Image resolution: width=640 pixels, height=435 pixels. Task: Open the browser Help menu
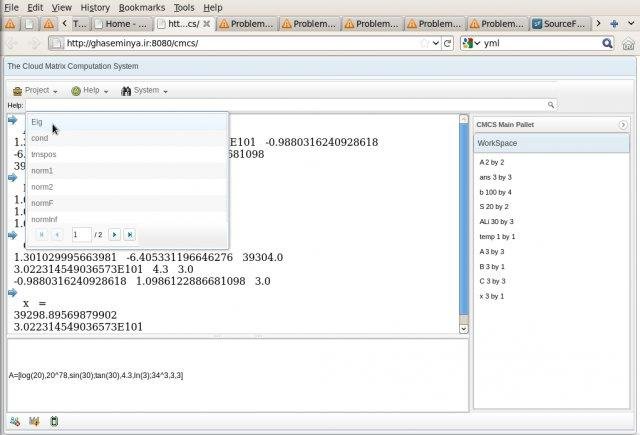213,7
